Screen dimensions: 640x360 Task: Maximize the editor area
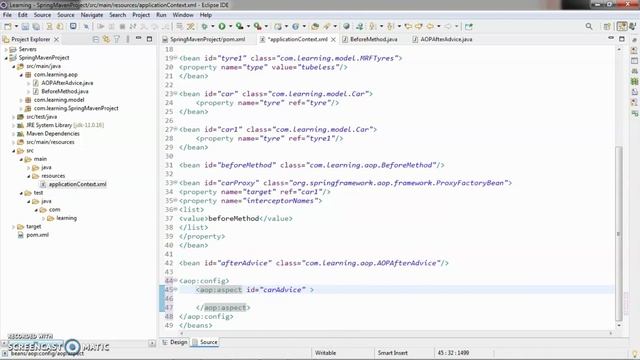click(622, 39)
